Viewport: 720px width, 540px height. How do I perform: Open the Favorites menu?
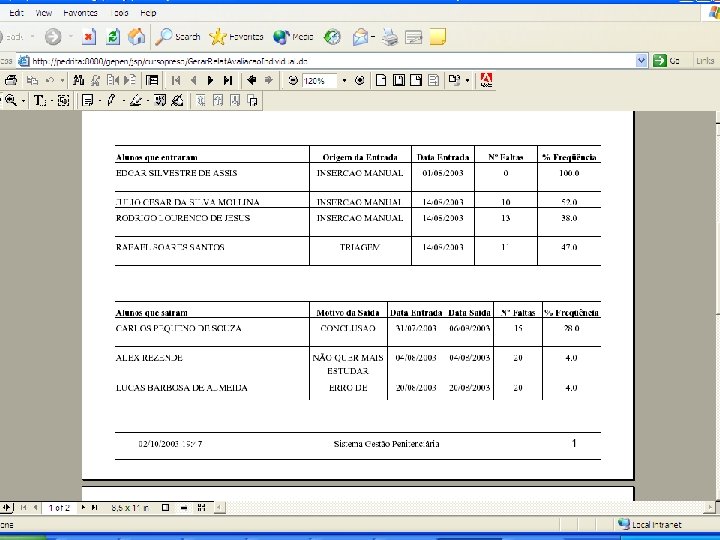tap(80, 13)
